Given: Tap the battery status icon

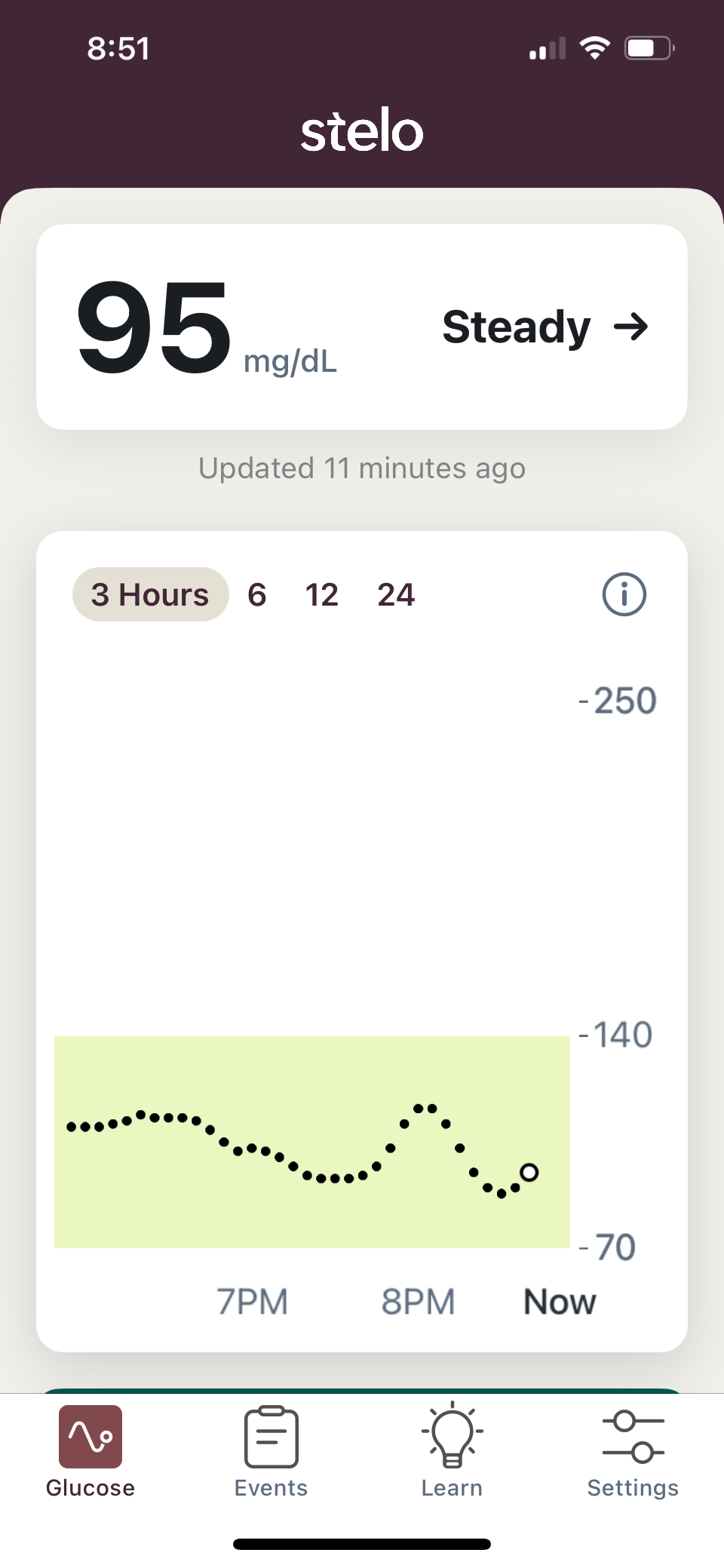Looking at the screenshot, I should (649, 48).
